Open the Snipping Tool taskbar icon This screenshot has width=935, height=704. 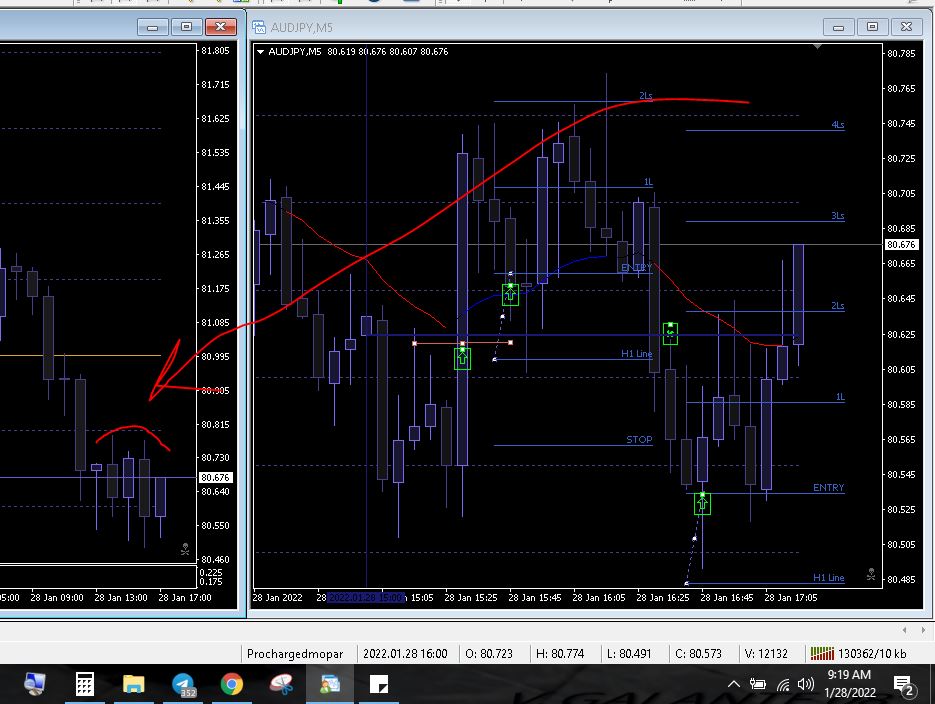coord(281,685)
